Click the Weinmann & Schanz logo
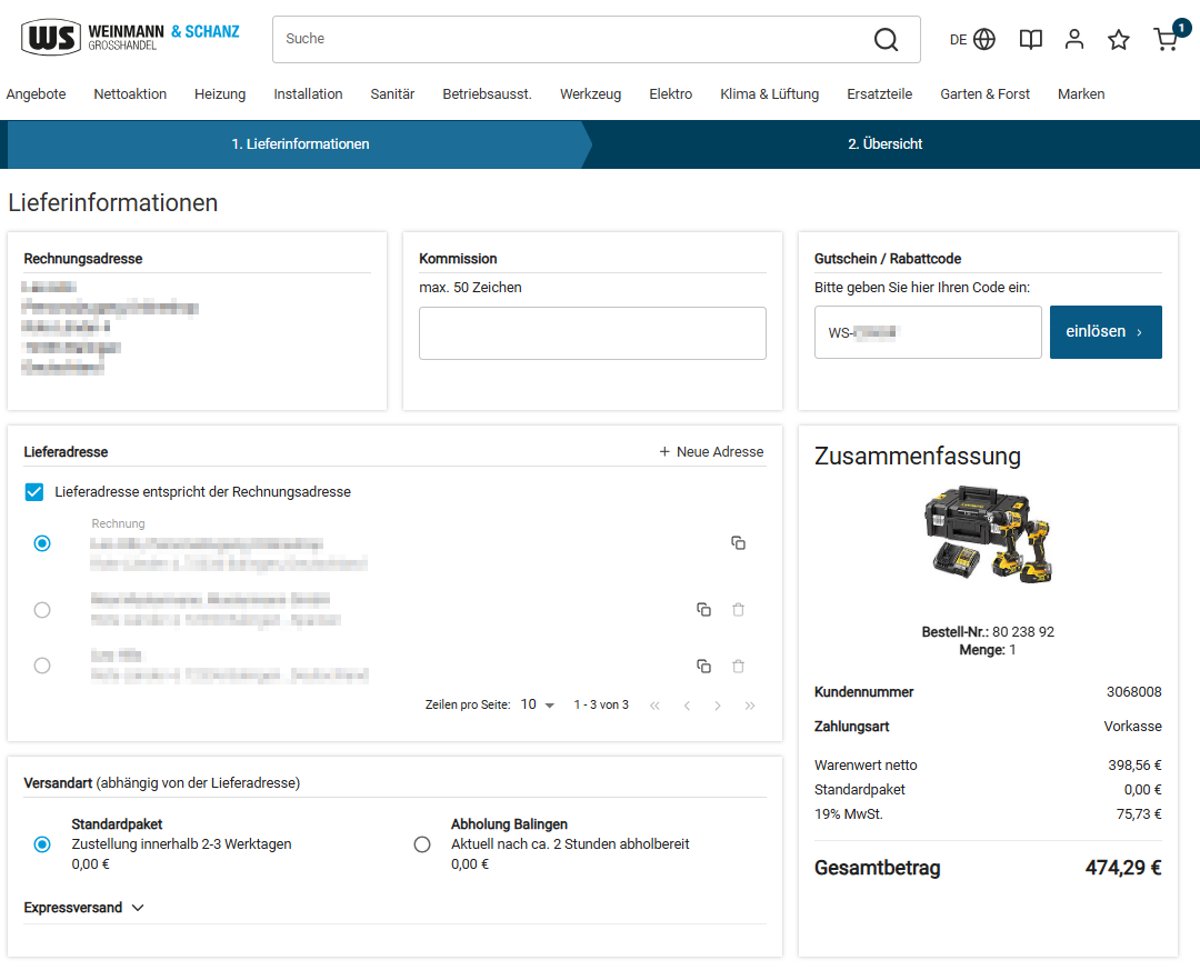Image resolution: width=1200 pixels, height=969 pixels. [x=130, y=38]
